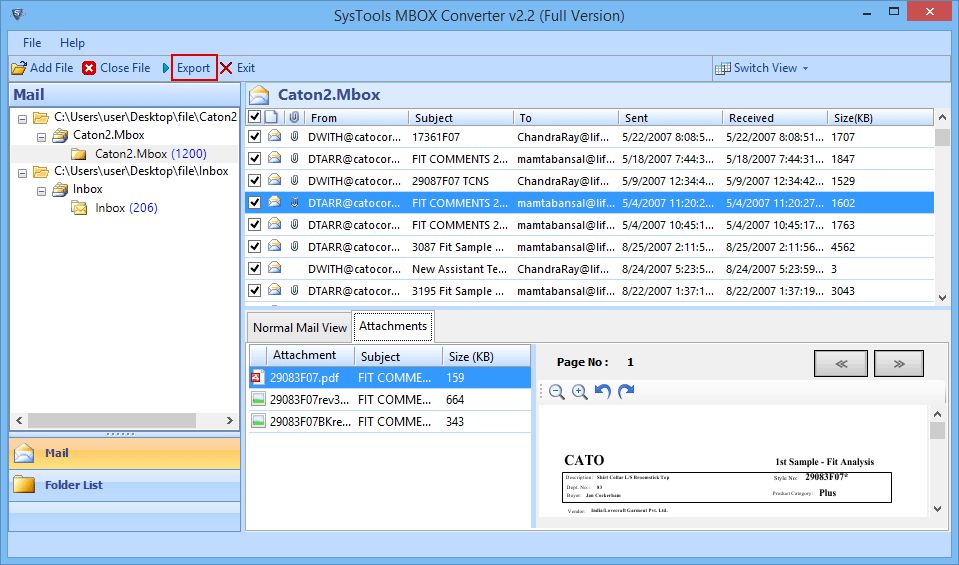Click the image icon of 29083F07BKre attachment
This screenshot has width=959, height=565.
tap(258, 421)
